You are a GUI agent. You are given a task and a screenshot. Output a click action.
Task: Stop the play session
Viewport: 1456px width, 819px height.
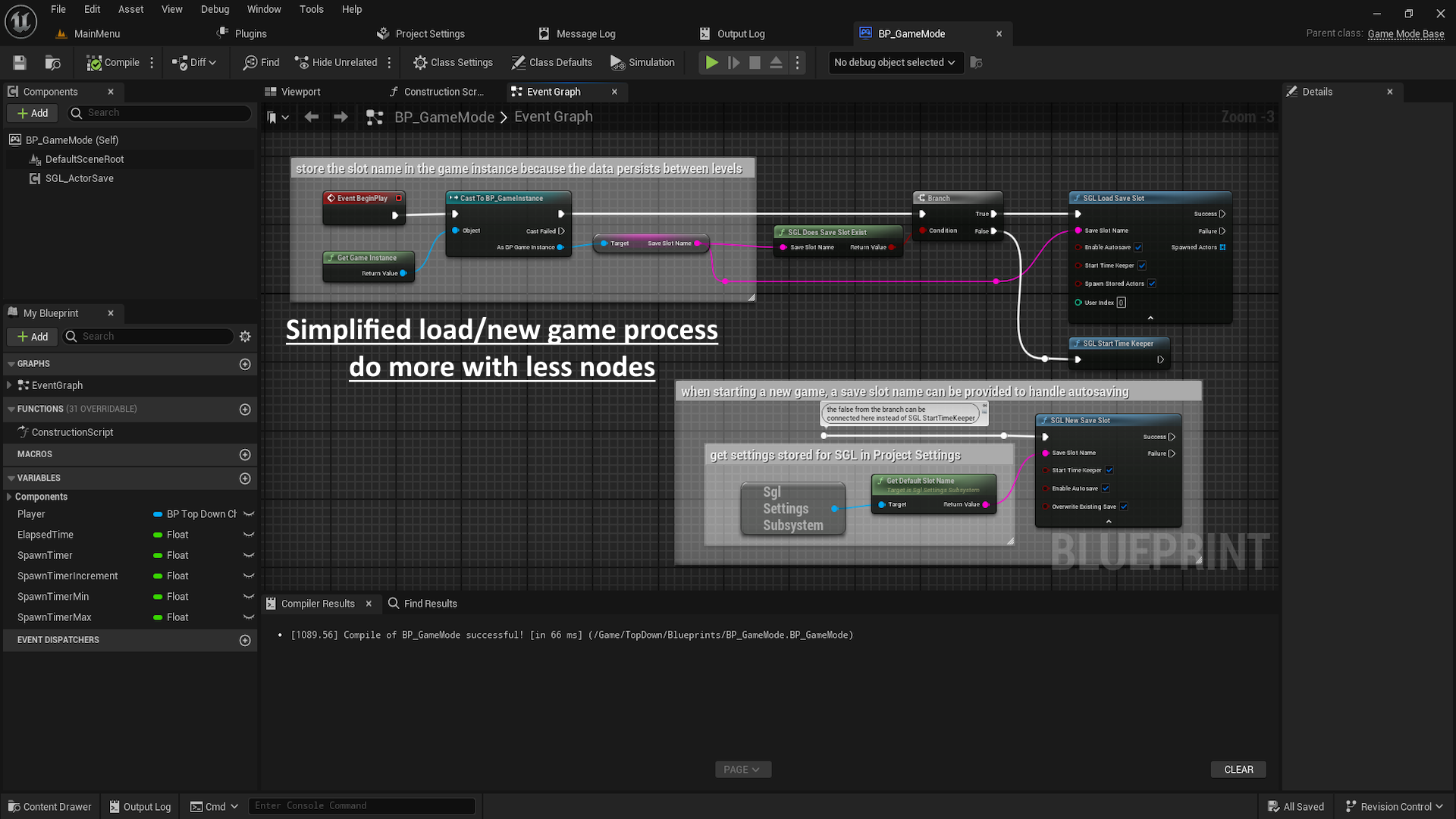755,63
